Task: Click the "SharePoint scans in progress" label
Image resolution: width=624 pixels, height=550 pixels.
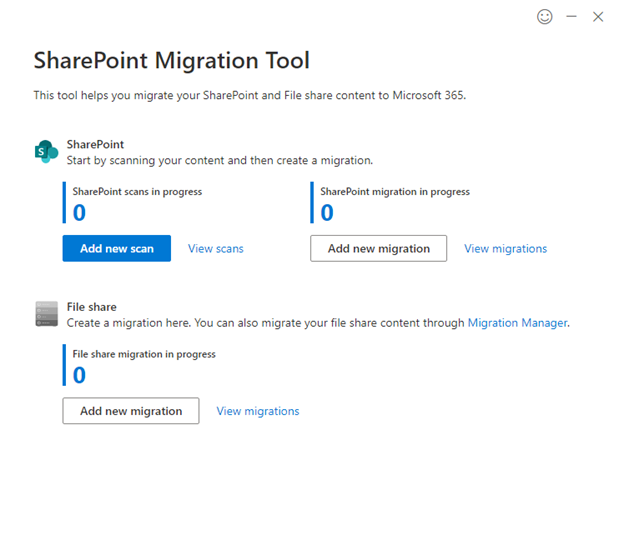Action: 137,192
